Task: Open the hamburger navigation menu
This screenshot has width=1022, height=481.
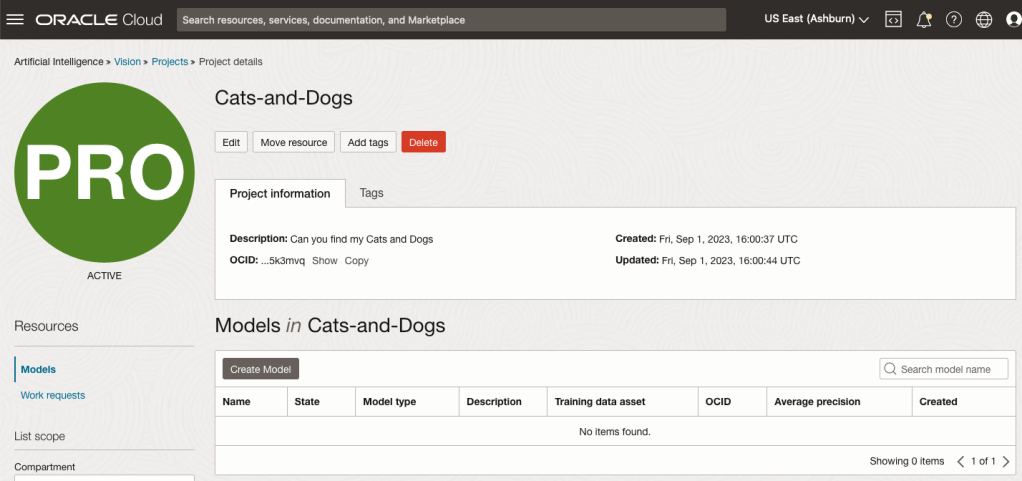Action: pos(15,20)
